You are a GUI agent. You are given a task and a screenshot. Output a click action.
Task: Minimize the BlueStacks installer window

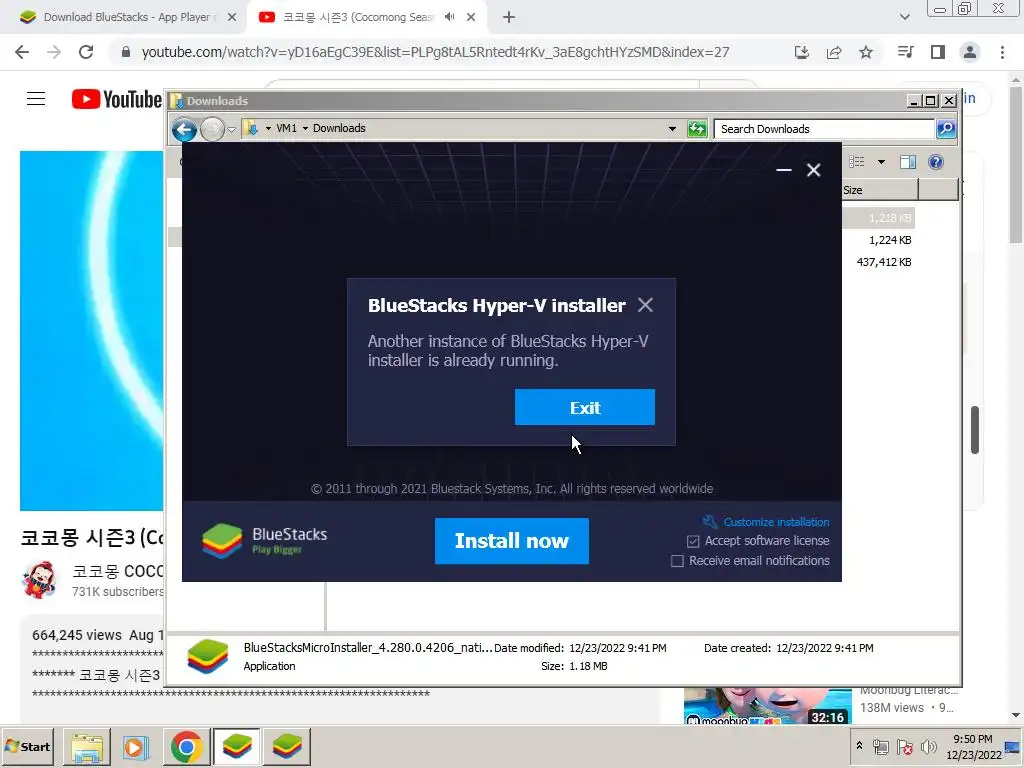pos(784,170)
